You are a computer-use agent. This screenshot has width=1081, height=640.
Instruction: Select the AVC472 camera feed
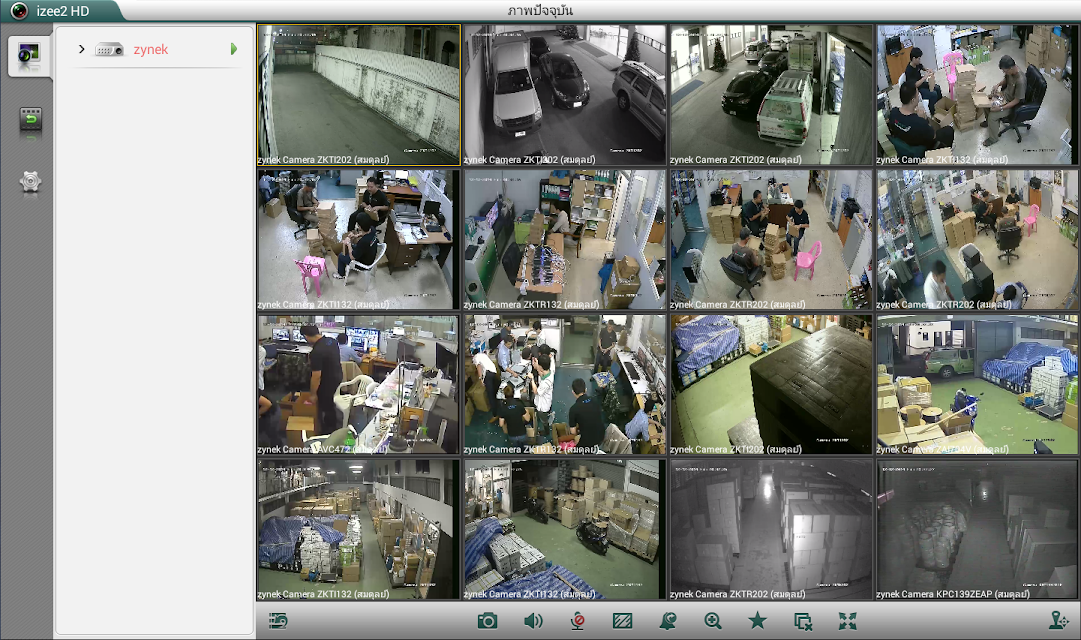click(358, 385)
